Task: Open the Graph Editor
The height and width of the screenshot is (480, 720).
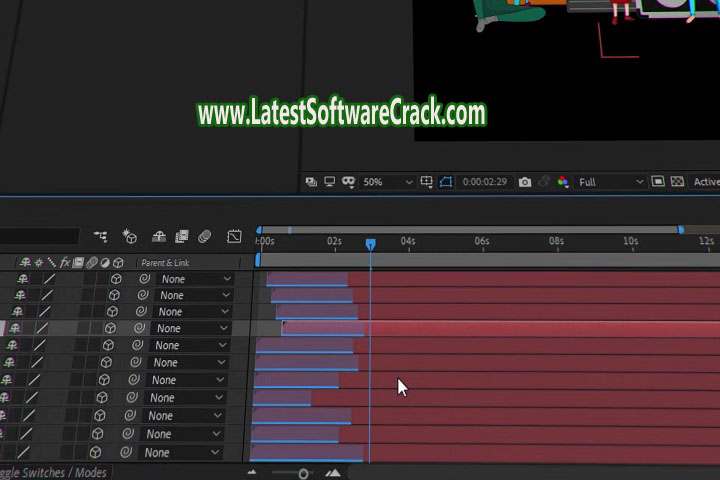Action: pyautogui.click(x=234, y=237)
